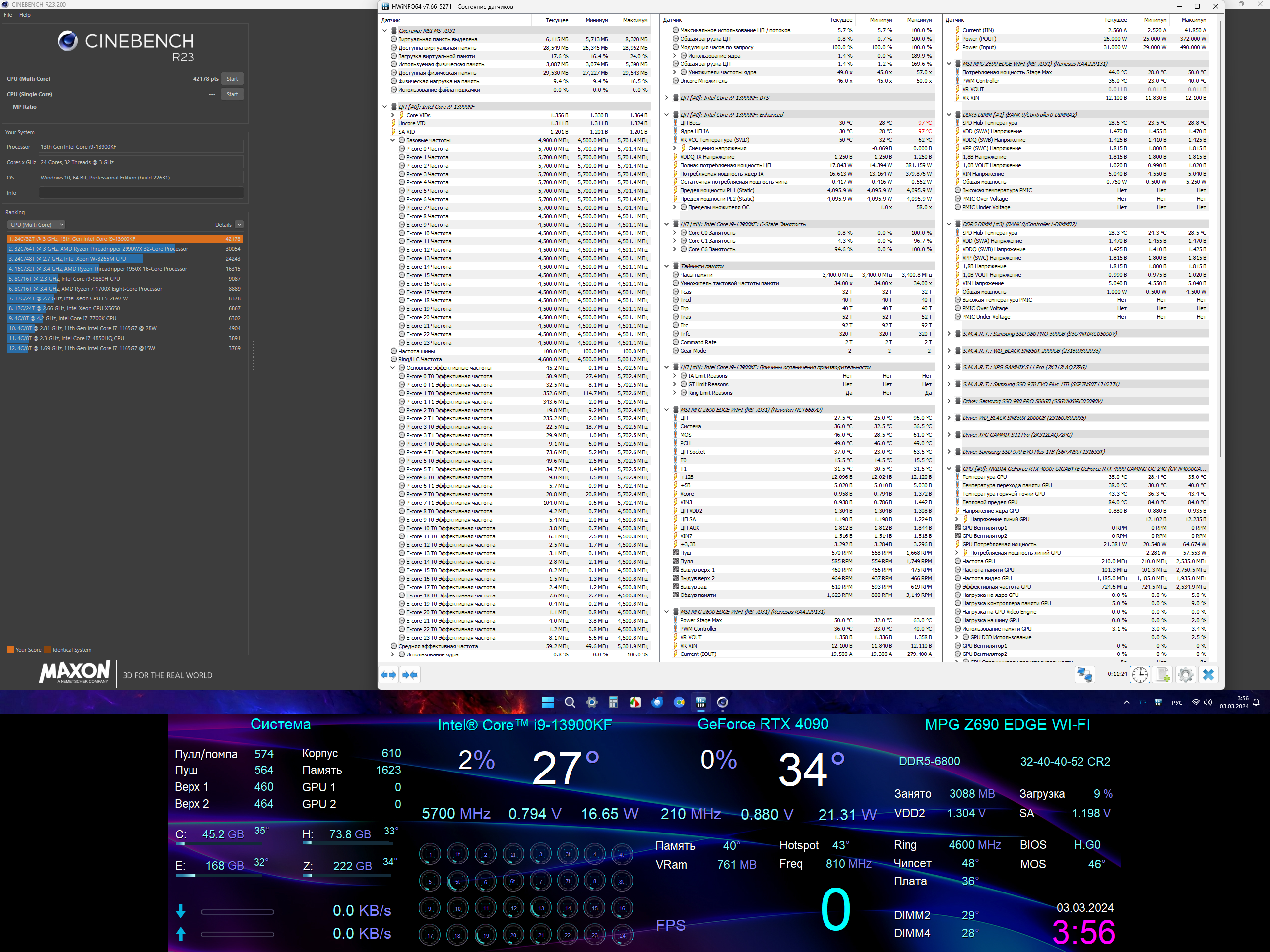Click the expand columns arrows button
This screenshot has height=952, width=1270.
click(389, 674)
